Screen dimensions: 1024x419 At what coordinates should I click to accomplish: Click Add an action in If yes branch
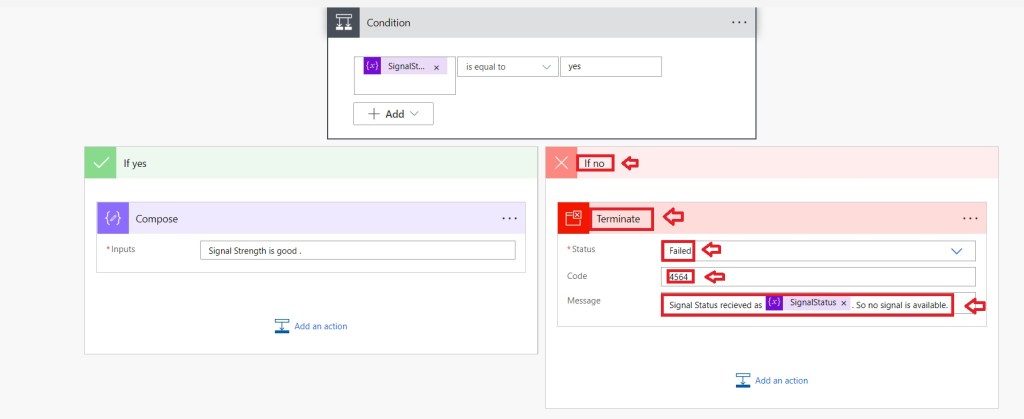click(x=311, y=326)
